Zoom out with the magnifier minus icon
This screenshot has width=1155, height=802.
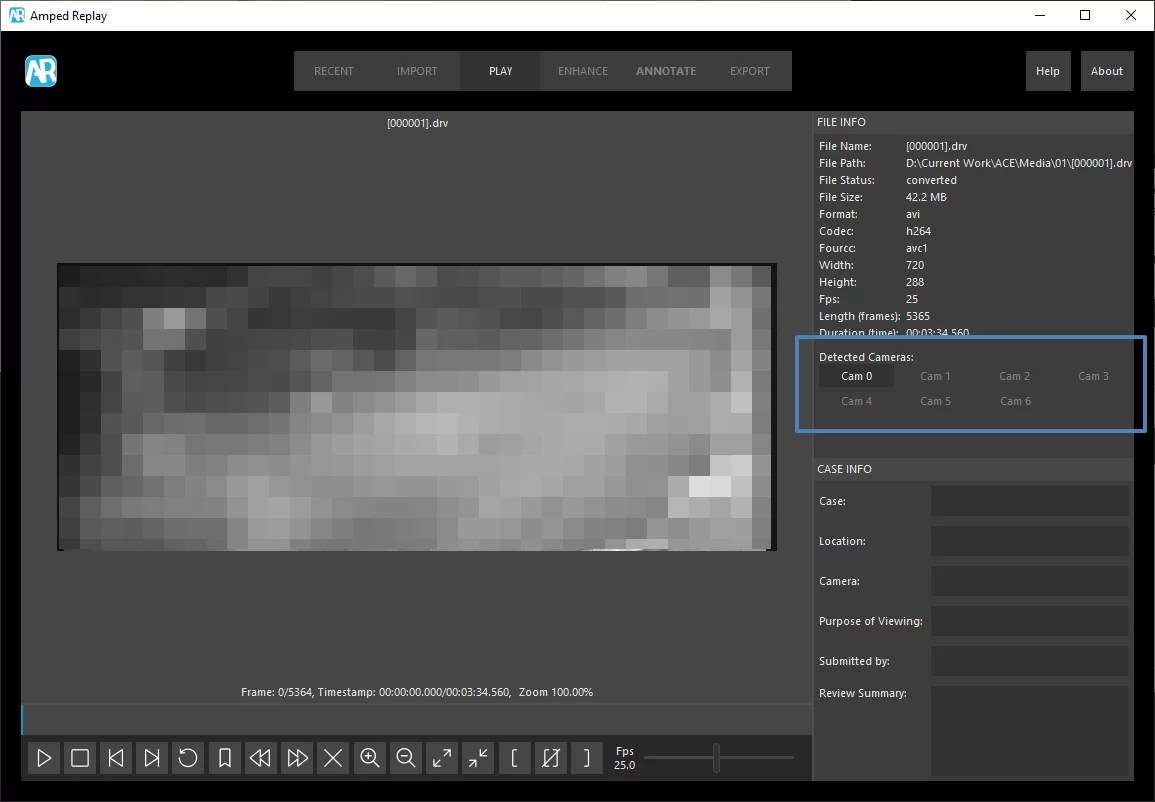click(x=406, y=758)
